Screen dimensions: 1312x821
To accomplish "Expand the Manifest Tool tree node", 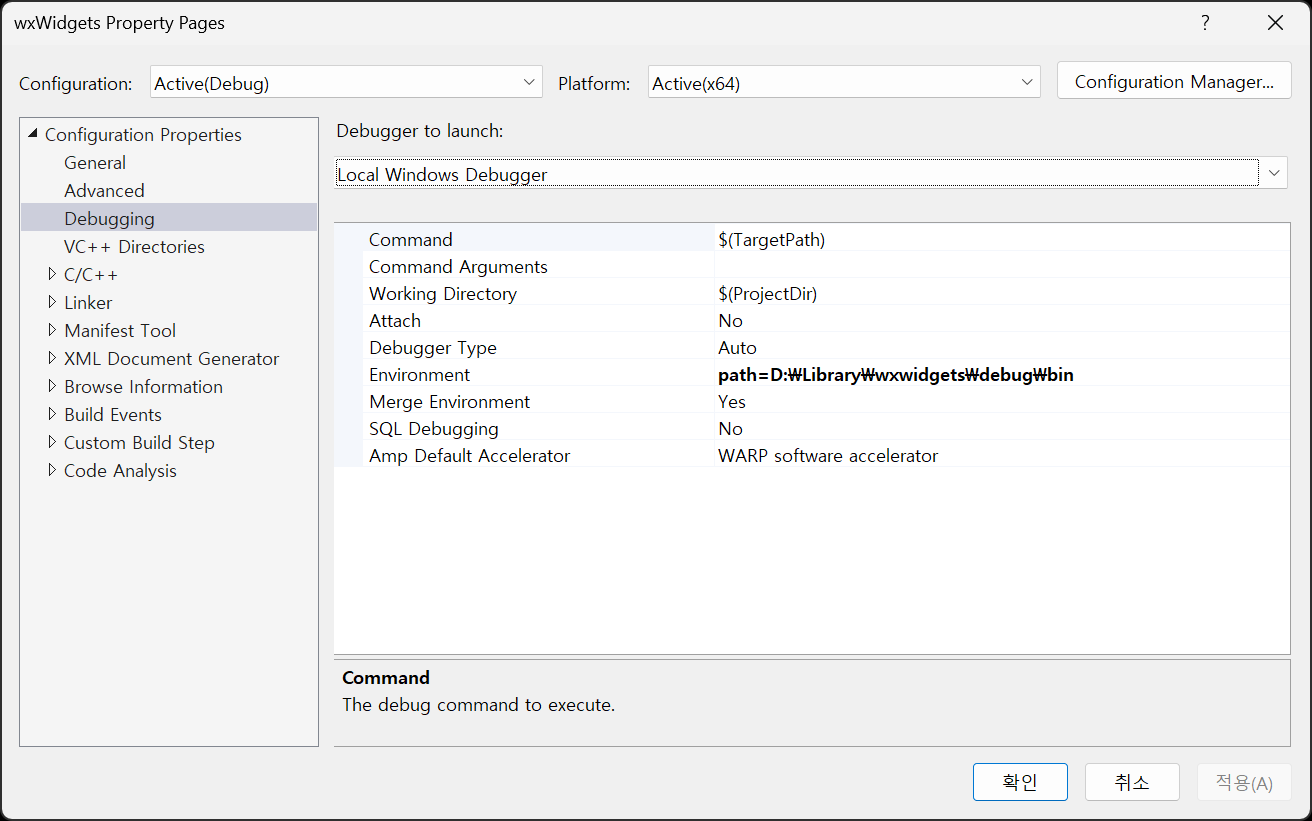I will (x=52, y=330).
